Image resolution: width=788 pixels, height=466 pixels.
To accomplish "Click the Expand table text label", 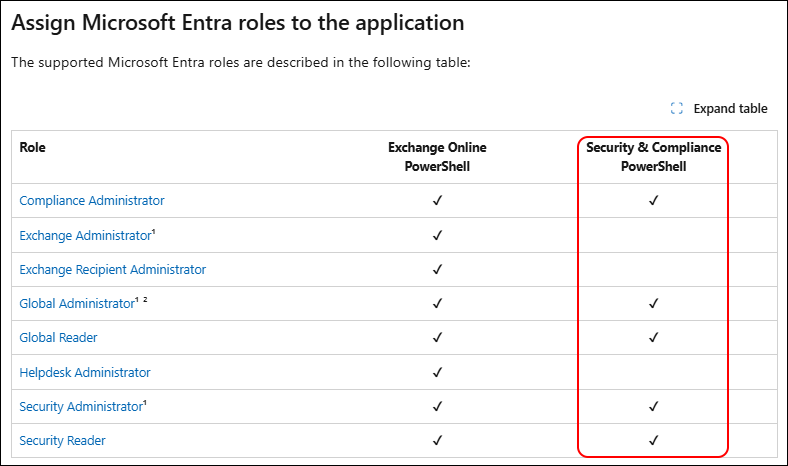I will (x=730, y=109).
